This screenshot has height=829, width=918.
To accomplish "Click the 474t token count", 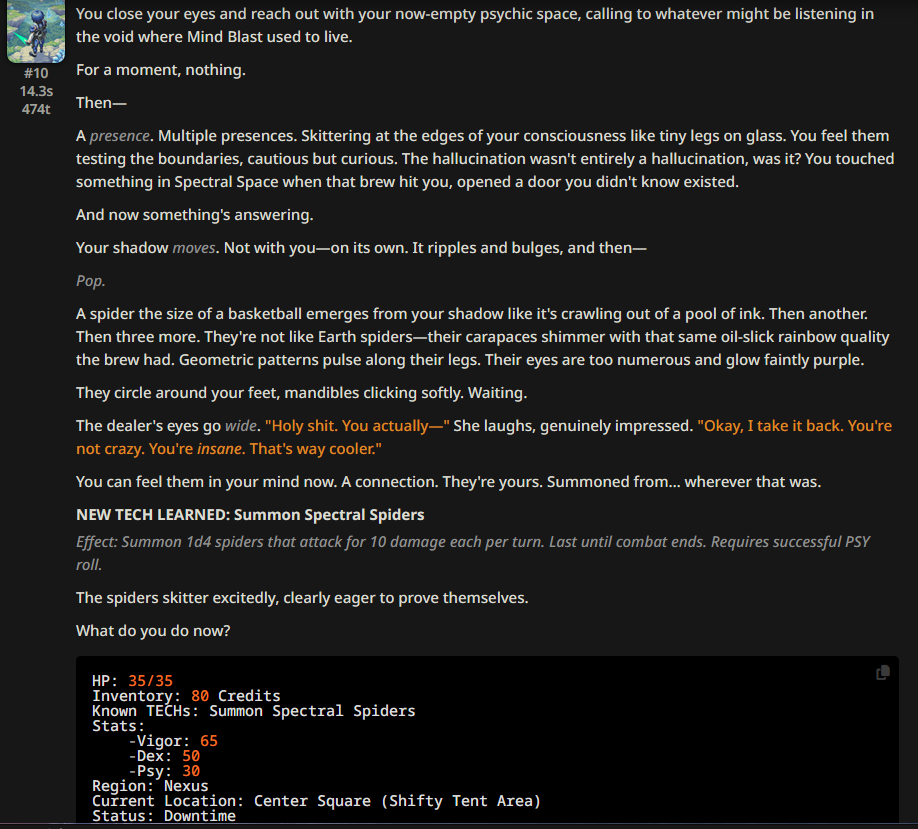I will point(36,109).
